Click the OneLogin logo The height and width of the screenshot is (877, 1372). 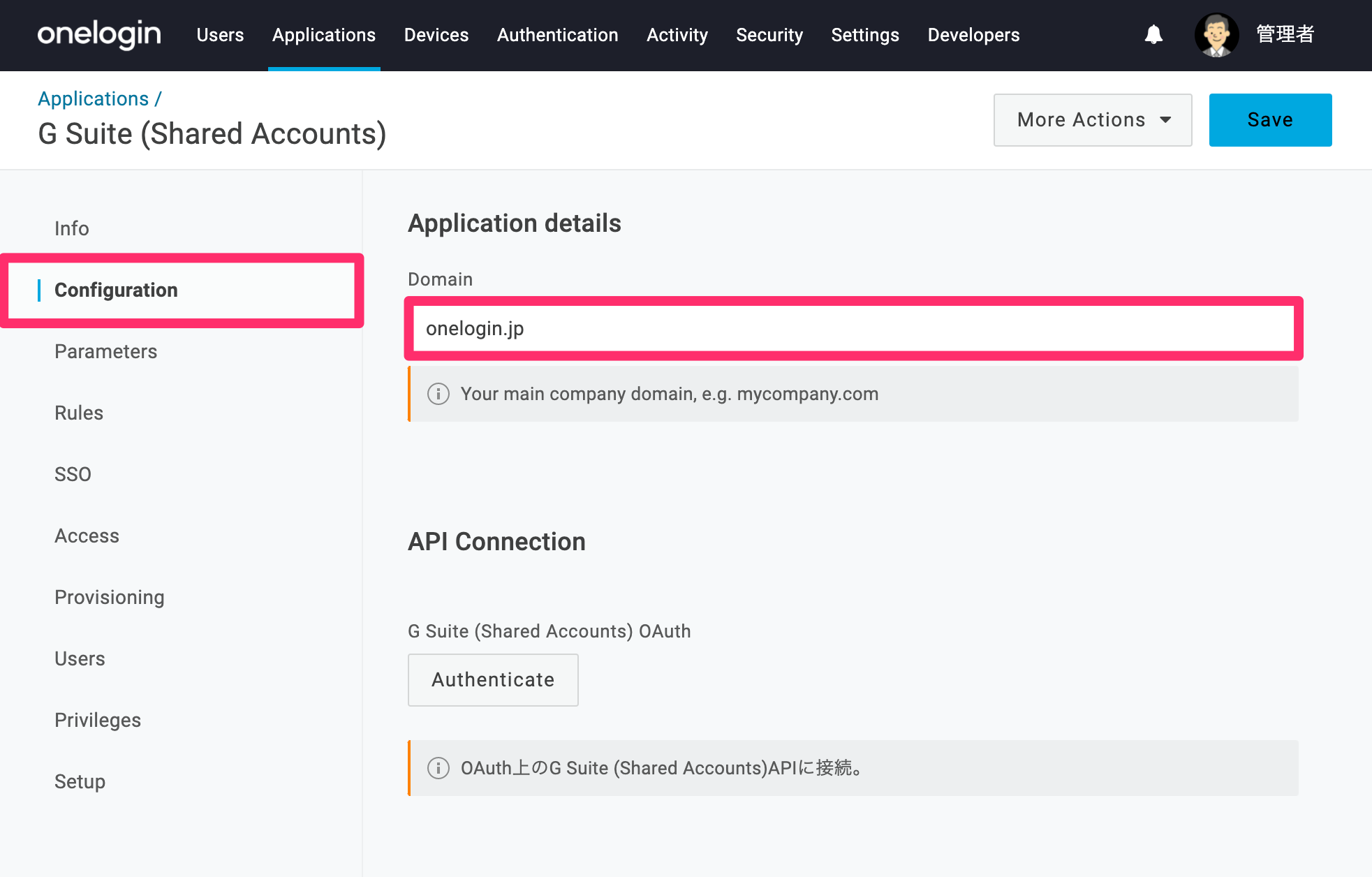pos(99,34)
